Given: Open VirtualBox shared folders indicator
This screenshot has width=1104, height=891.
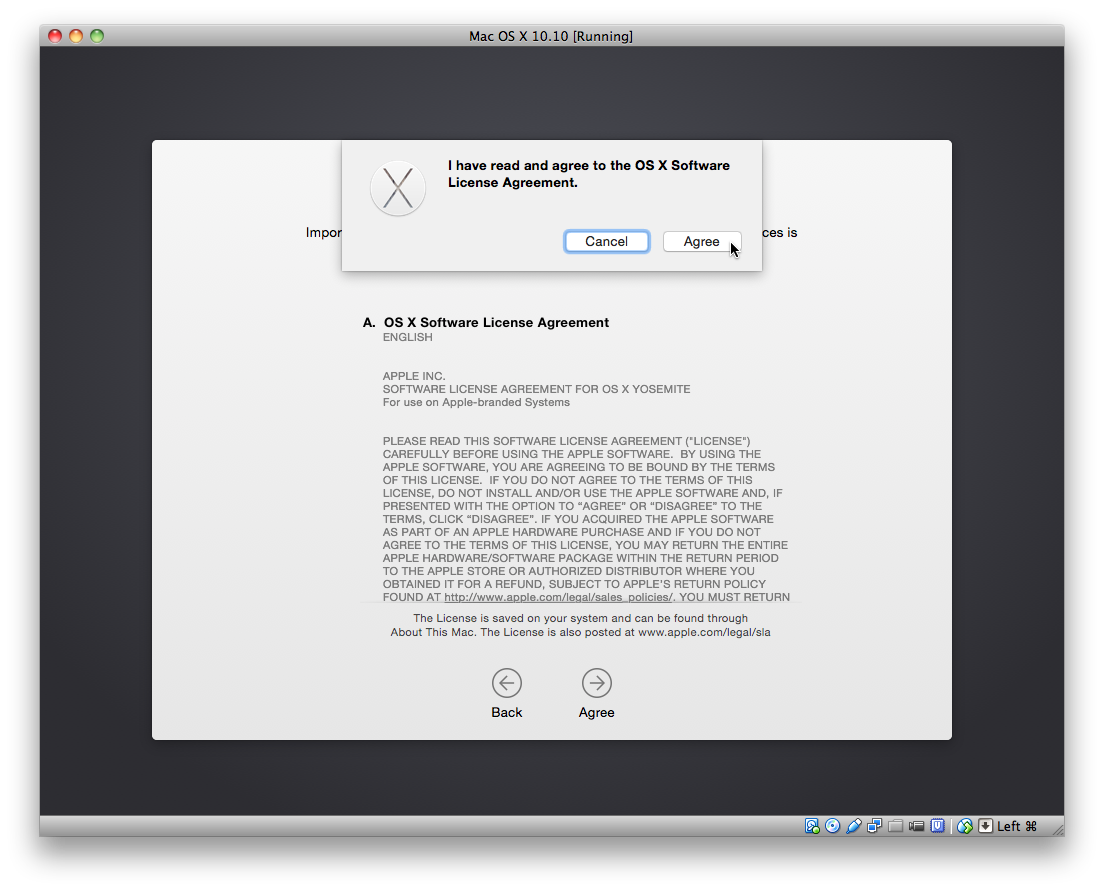Looking at the screenshot, I should click(x=896, y=825).
